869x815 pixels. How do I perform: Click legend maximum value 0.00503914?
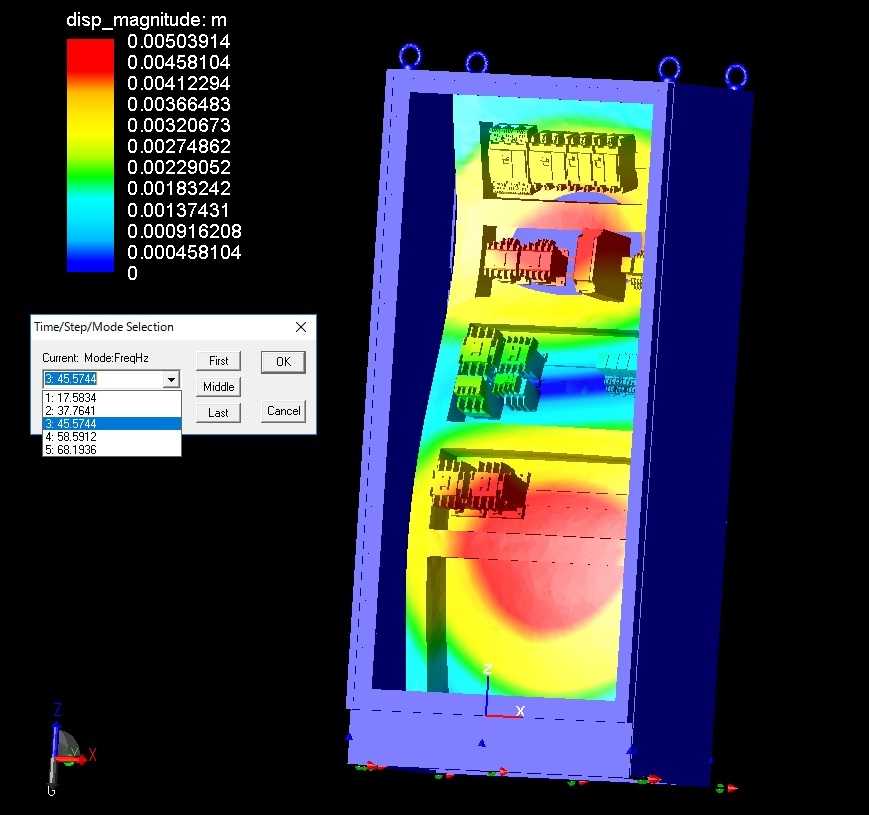coord(178,42)
